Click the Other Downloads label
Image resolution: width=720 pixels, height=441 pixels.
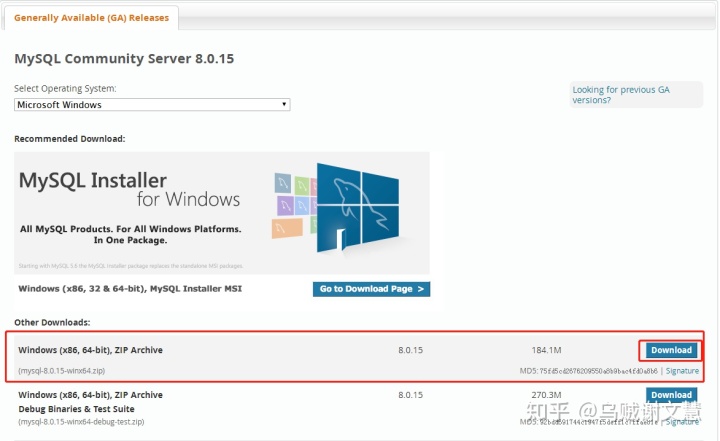click(x=52, y=322)
